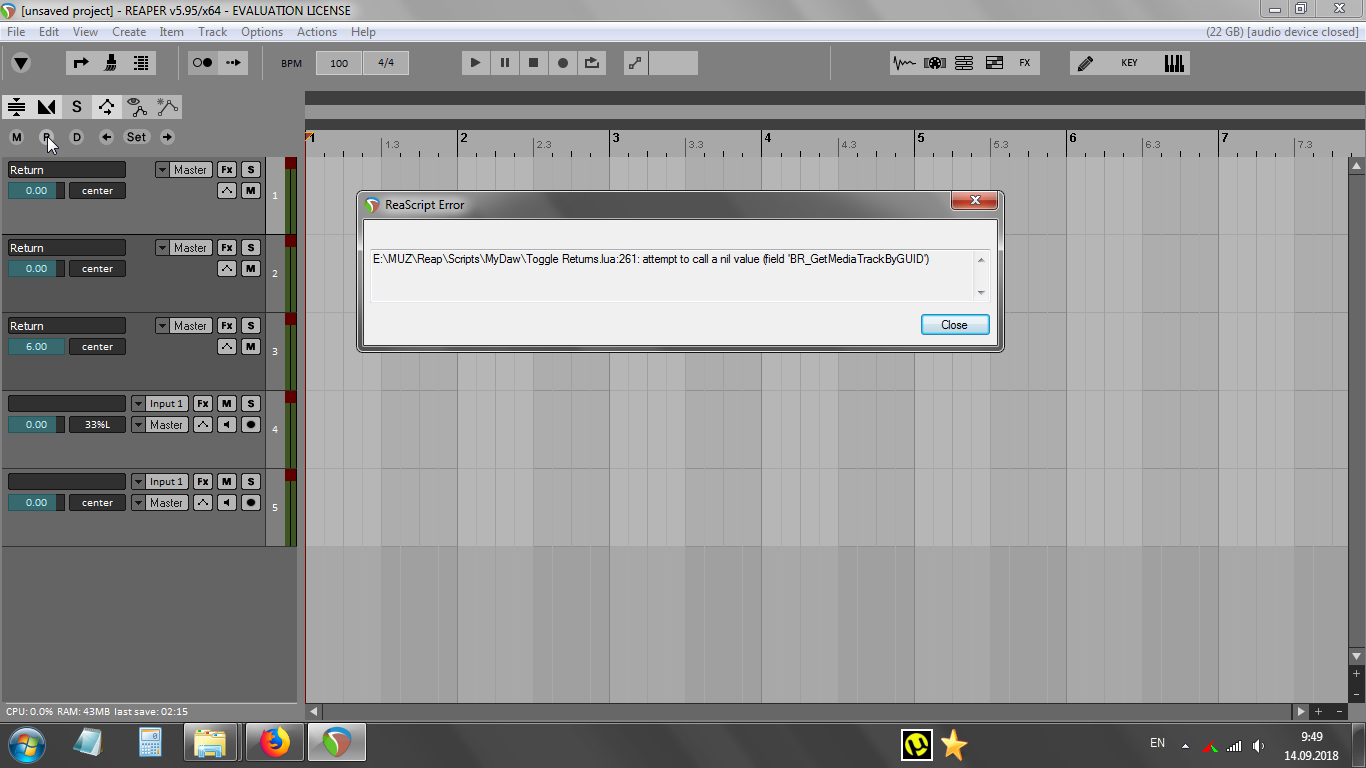Click the right arrow button beside Set
The image size is (1366, 768).
pyautogui.click(x=167, y=137)
